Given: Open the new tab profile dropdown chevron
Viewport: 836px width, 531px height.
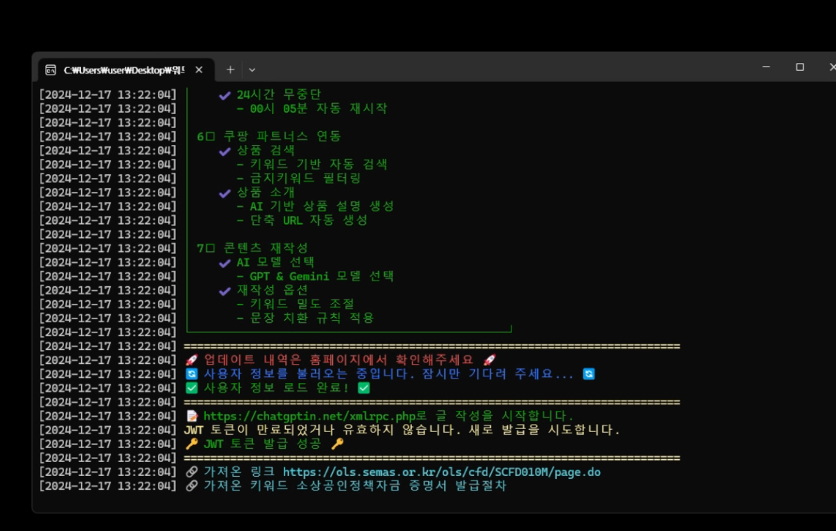Looking at the screenshot, I should [252, 70].
